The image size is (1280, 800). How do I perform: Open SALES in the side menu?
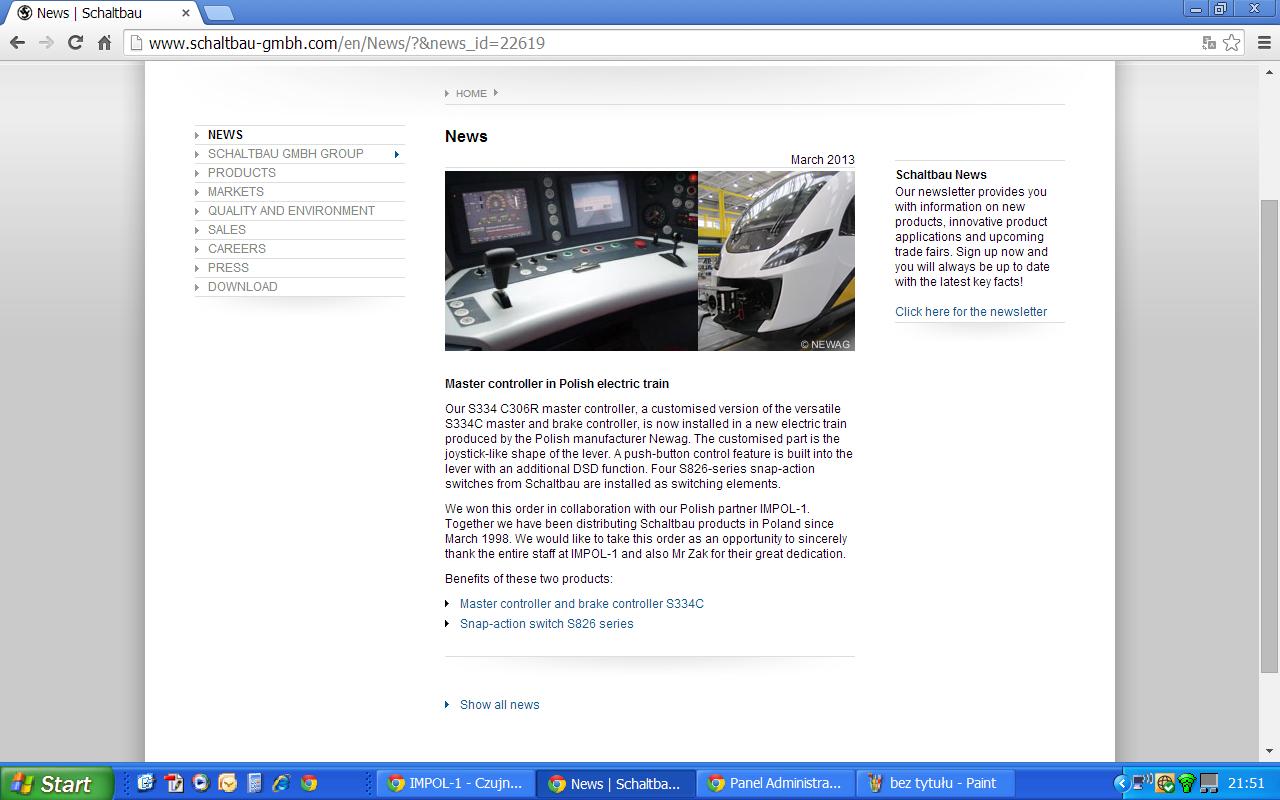[x=227, y=229]
